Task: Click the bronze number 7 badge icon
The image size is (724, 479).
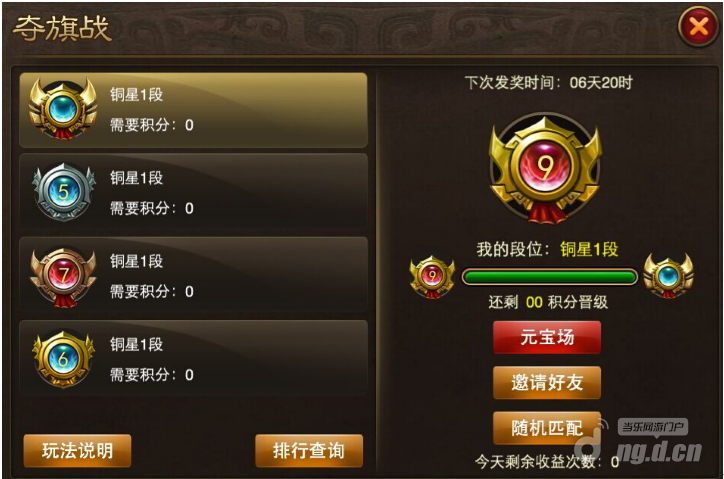Action: point(63,276)
